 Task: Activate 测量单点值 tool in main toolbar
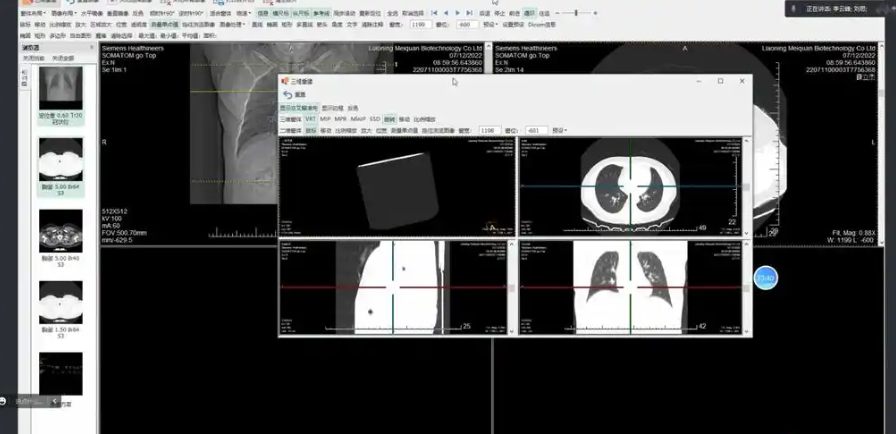165,25
